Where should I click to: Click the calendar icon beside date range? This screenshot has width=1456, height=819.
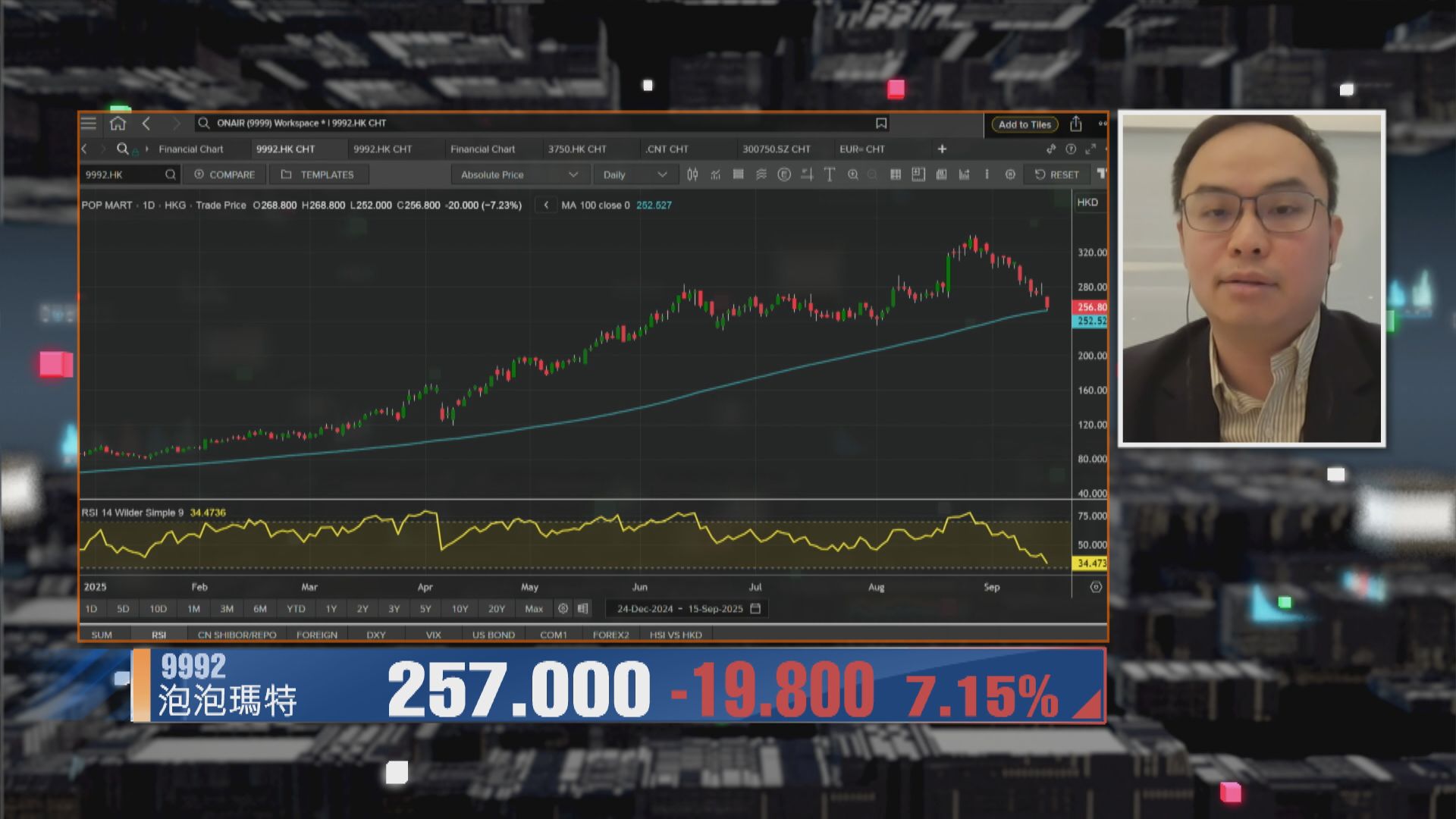click(755, 608)
